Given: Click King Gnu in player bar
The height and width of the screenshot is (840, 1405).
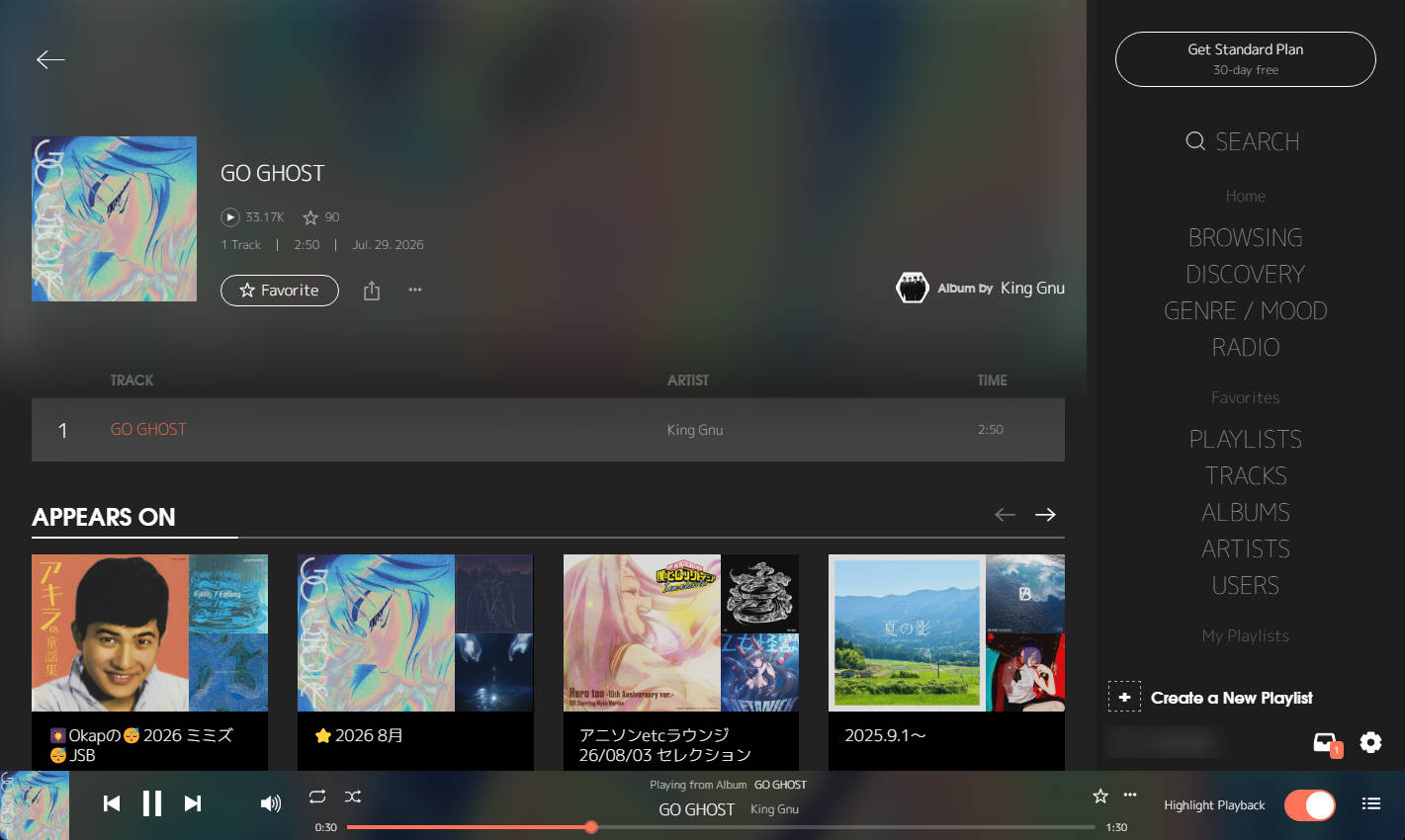Looking at the screenshot, I should pyautogui.click(x=774, y=809).
